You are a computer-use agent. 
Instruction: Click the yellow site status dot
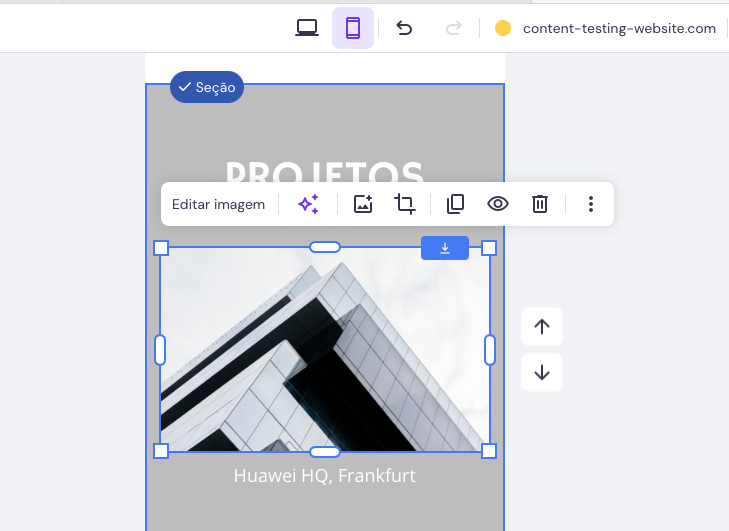[x=503, y=28]
